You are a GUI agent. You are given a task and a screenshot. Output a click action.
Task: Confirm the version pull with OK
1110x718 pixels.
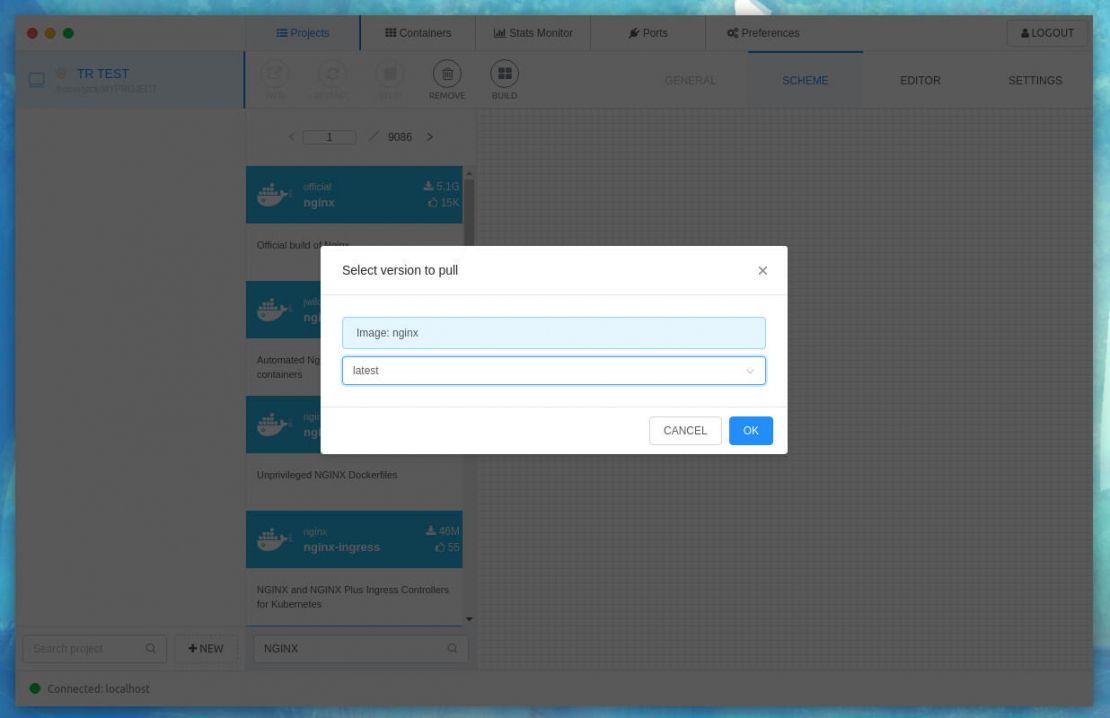[x=751, y=430]
